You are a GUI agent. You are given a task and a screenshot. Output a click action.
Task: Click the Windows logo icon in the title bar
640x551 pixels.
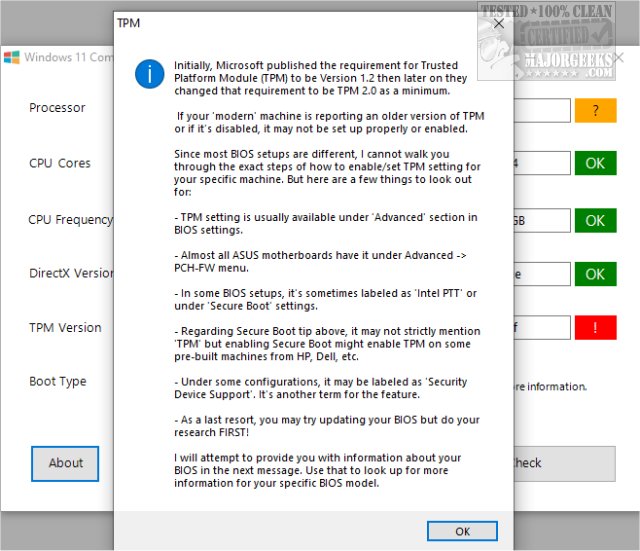tap(12, 58)
